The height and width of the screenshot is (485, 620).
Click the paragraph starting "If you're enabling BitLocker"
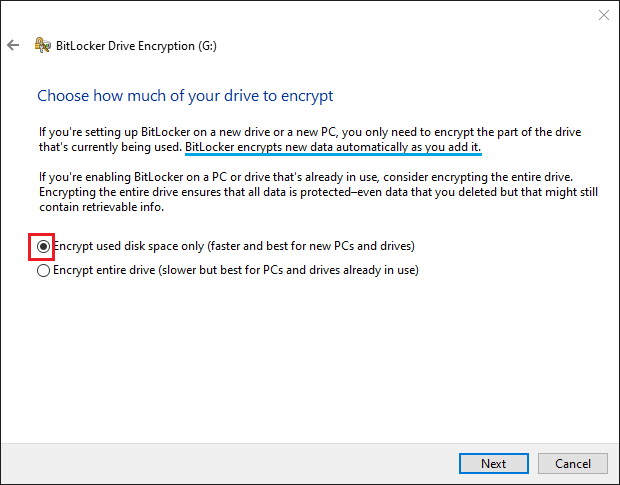click(318, 192)
